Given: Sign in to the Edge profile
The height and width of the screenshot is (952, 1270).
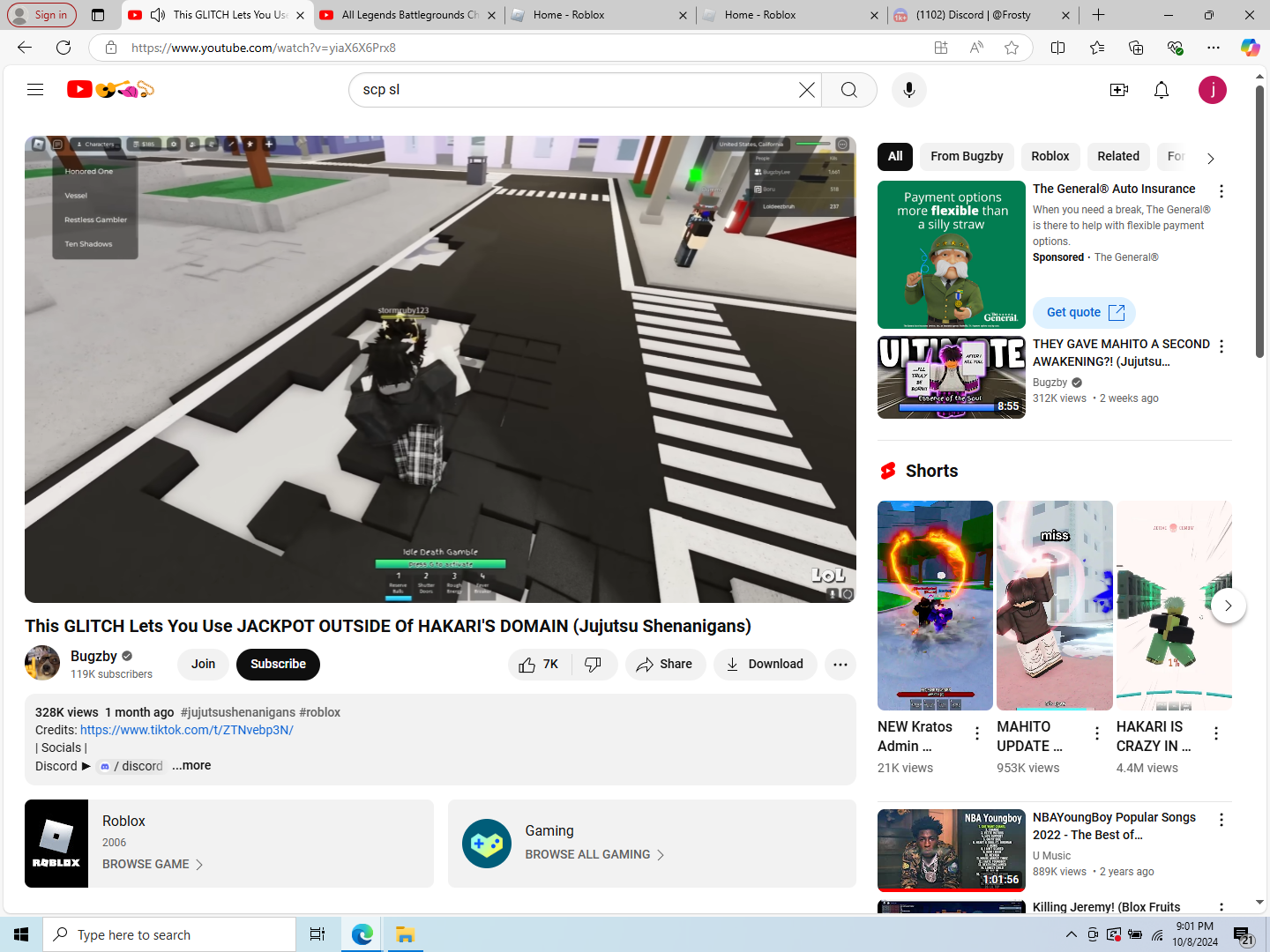Looking at the screenshot, I should 41,15.
